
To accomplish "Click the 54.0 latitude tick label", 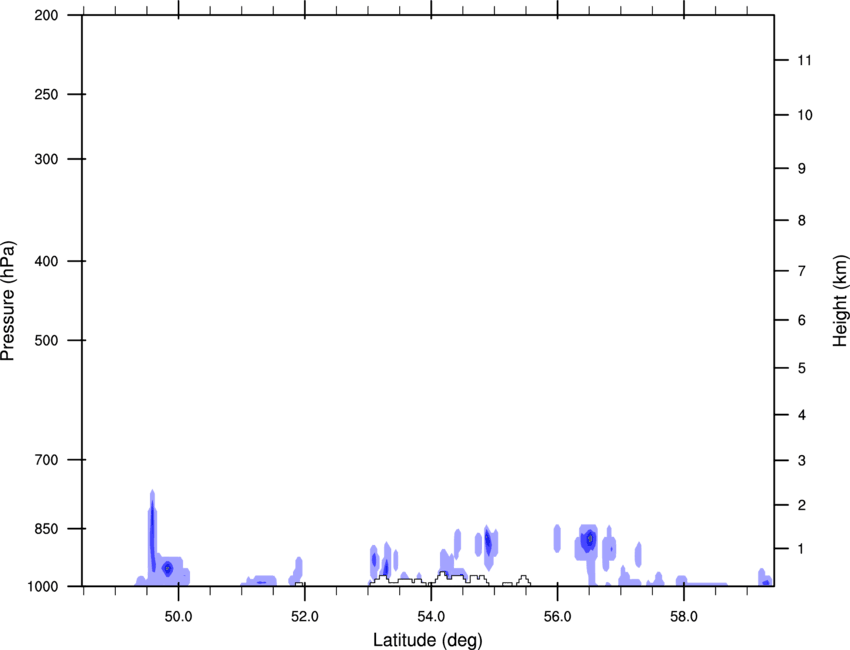I will (431, 617).
